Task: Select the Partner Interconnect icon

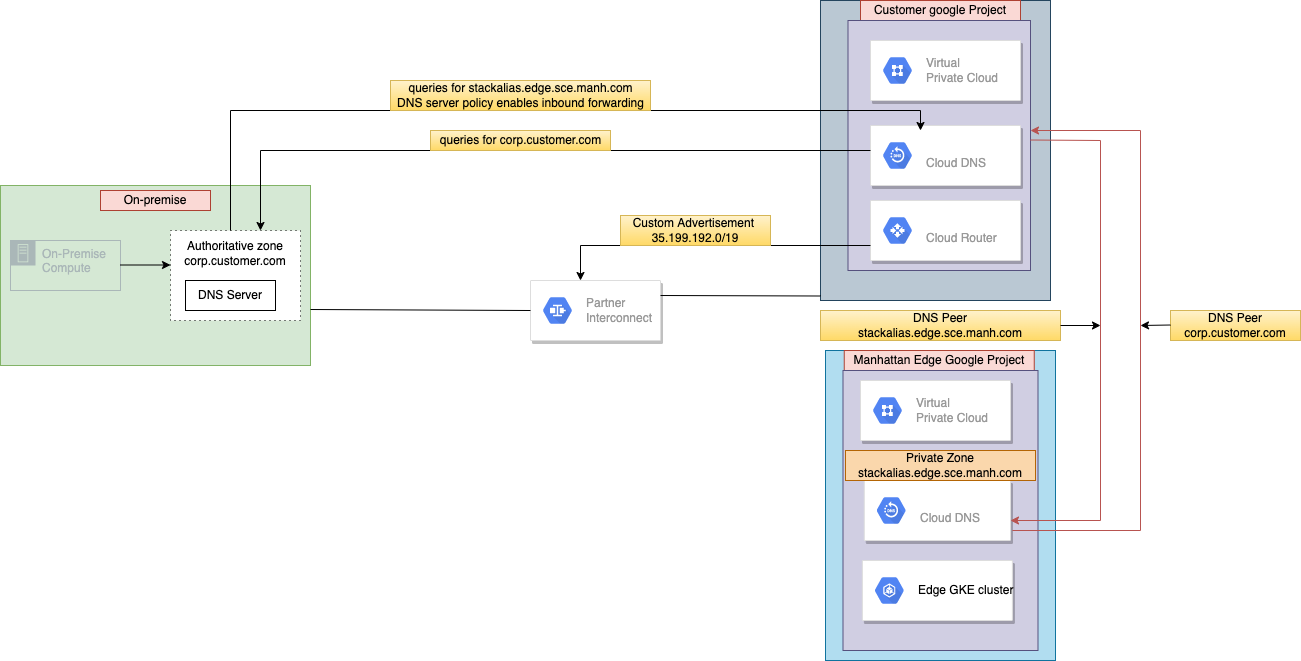Action: click(x=557, y=311)
